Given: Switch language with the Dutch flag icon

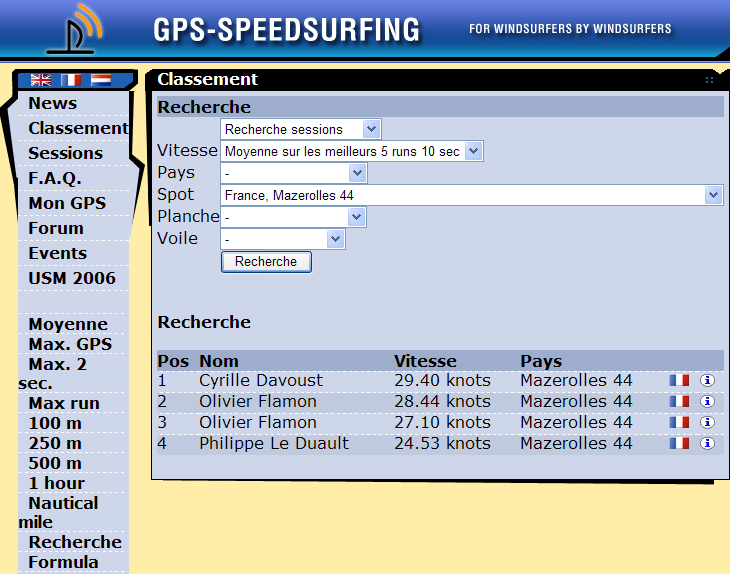Looking at the screenshot, I should pyautogui.click(x=101, y=80).
